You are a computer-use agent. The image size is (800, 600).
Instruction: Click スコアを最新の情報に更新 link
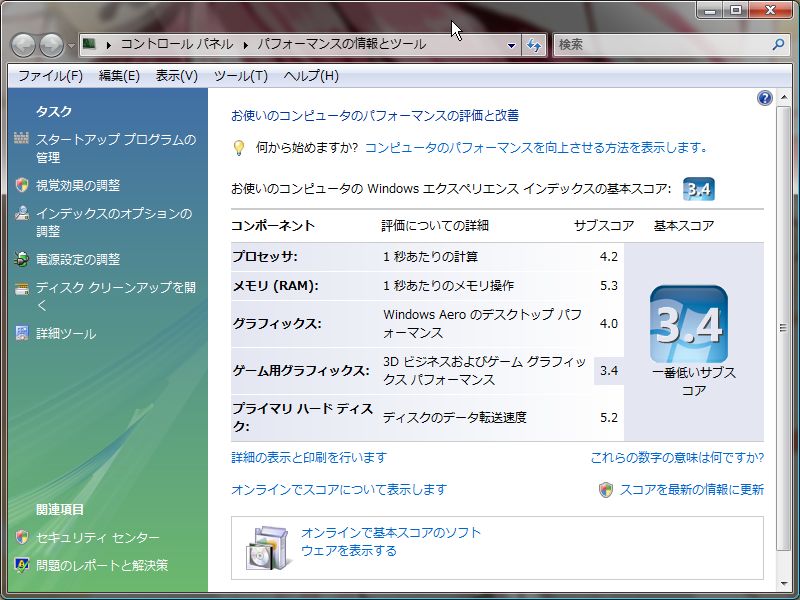[692, 490]
